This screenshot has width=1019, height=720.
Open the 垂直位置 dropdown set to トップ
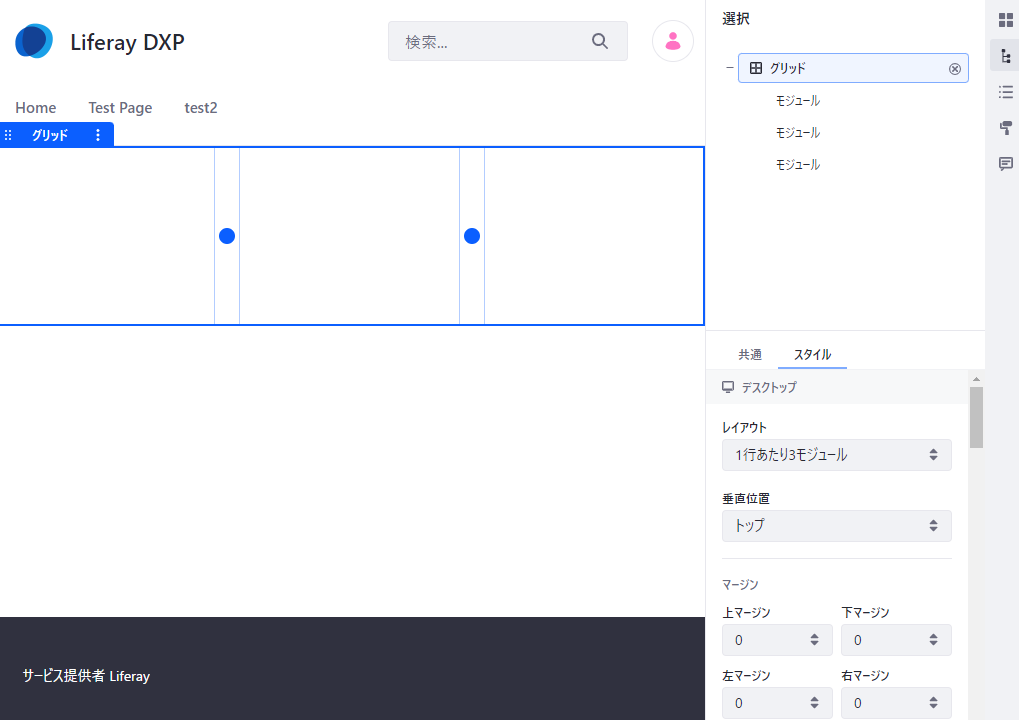coord(836,526)
